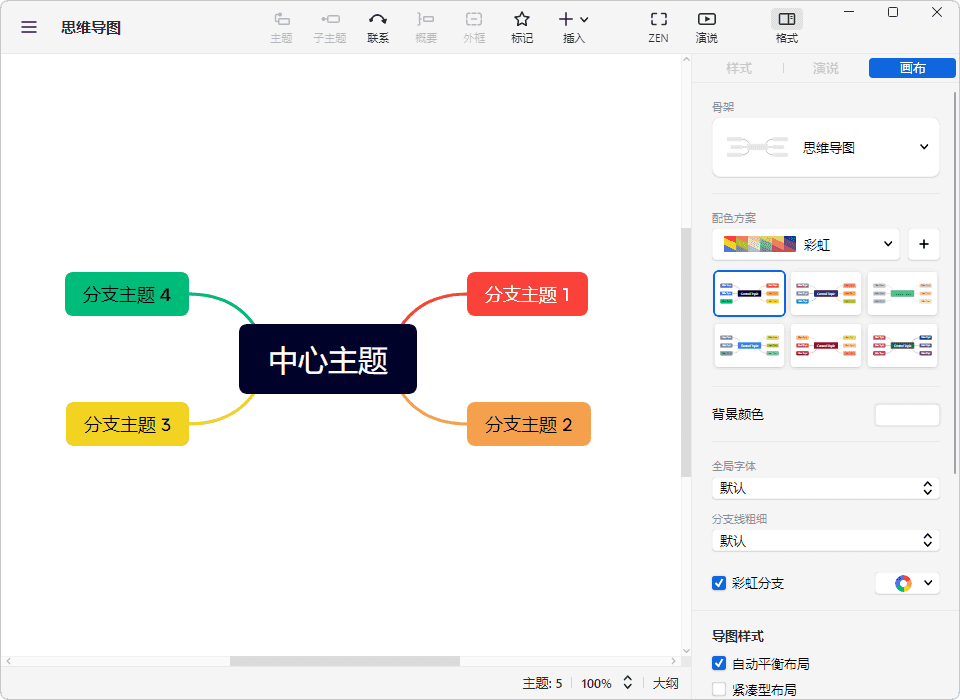This screenshot has width=960, height=700.
Task: Switch to 大纲 outline view
Action: click(x=666, y=683)
